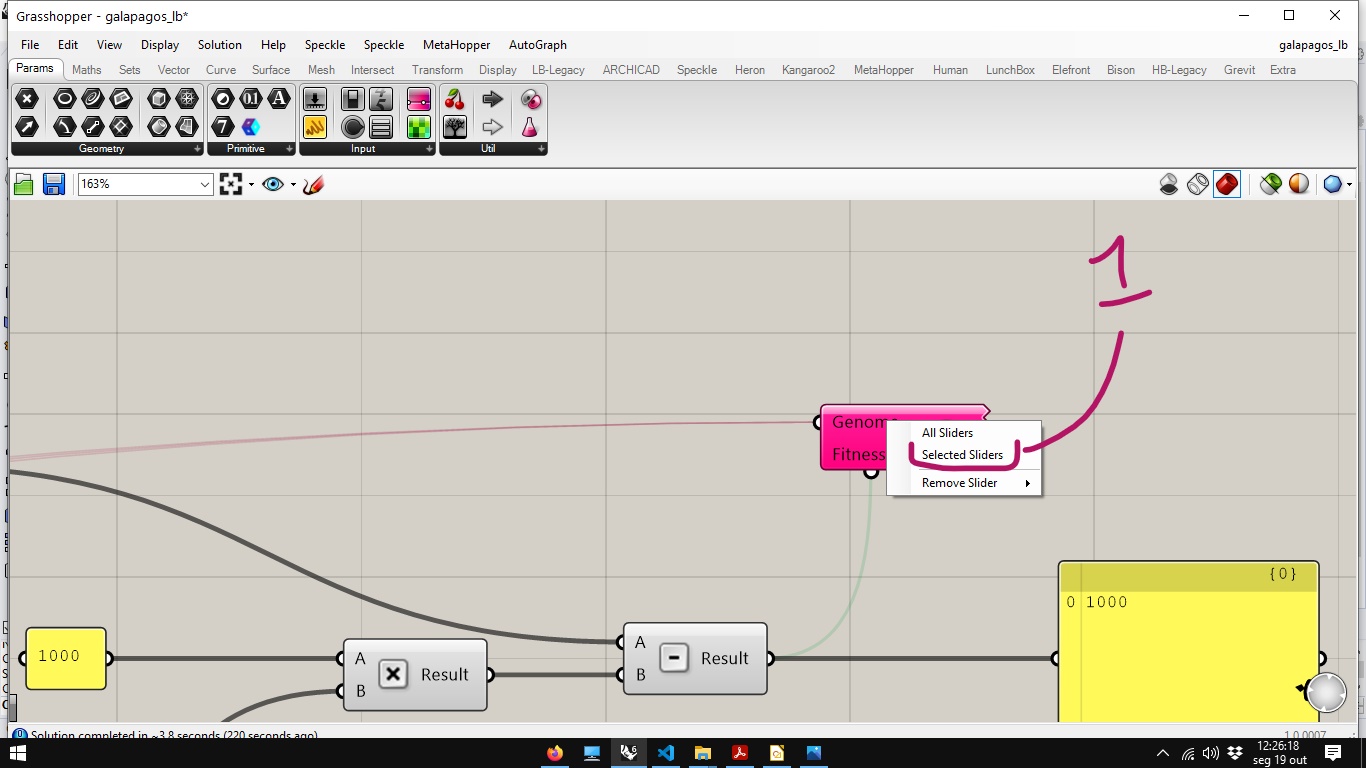Expand the Geometry panel
Image resolution: width=1366 pixels, height=768 pixels.
[x=197, y=149]
